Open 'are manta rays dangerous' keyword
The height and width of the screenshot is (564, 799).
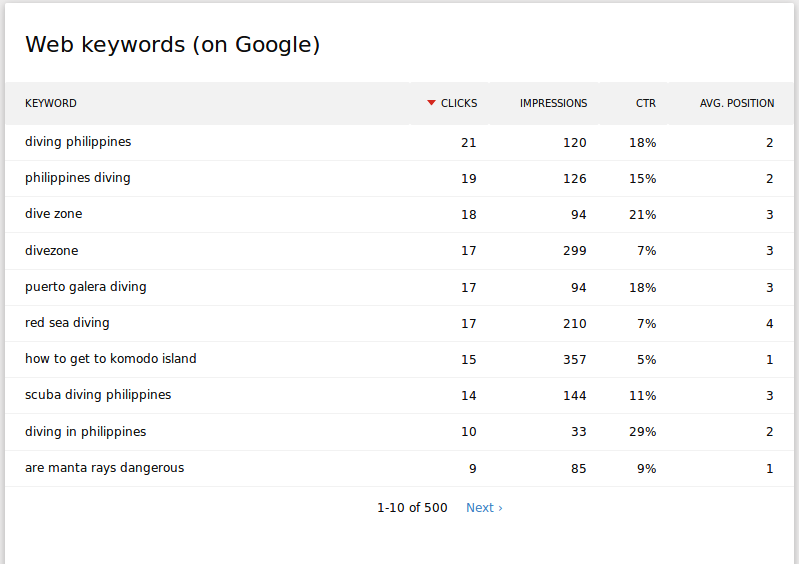105,468
